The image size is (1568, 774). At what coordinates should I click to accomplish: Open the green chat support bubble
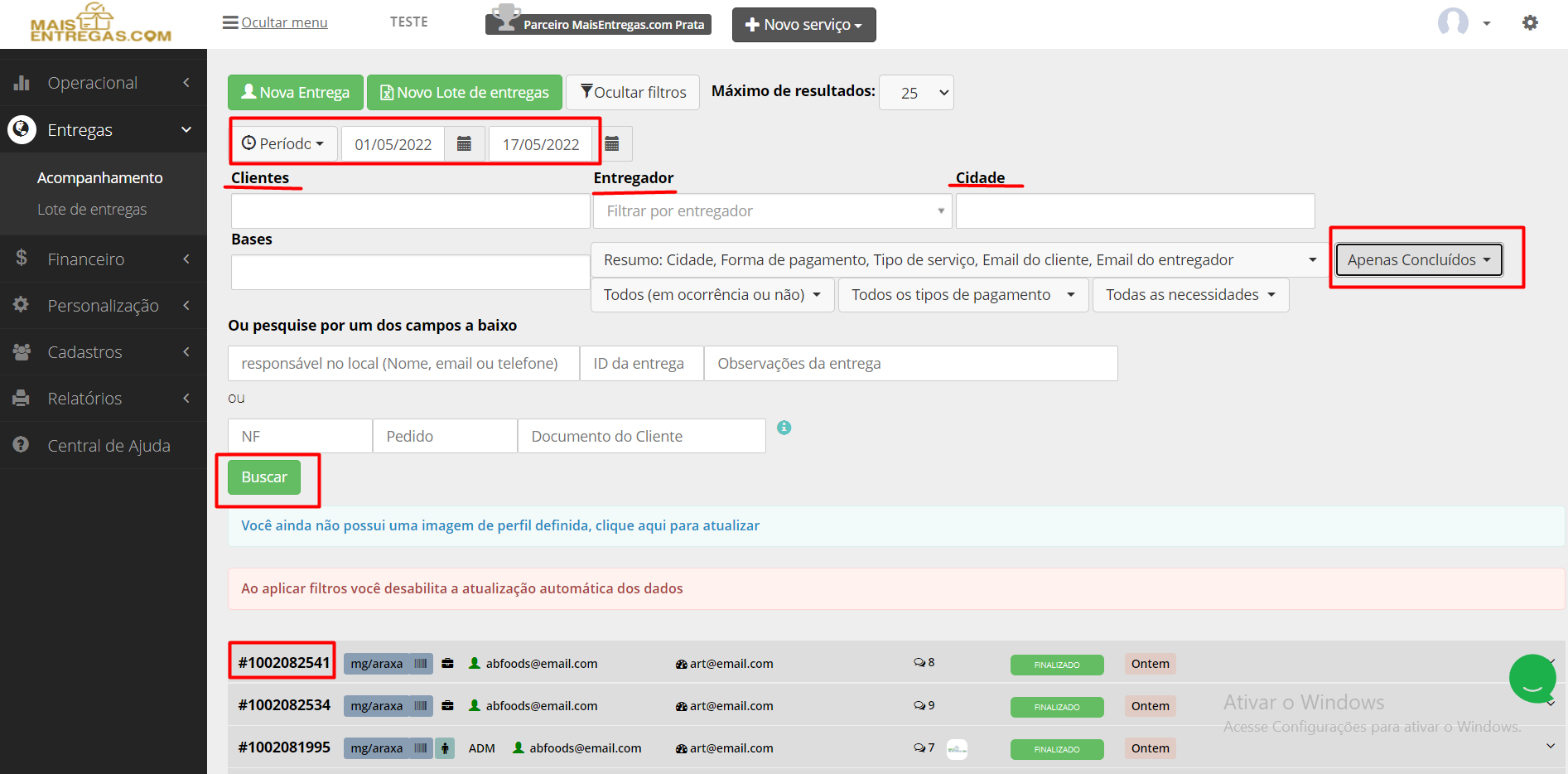(1532, 678)
